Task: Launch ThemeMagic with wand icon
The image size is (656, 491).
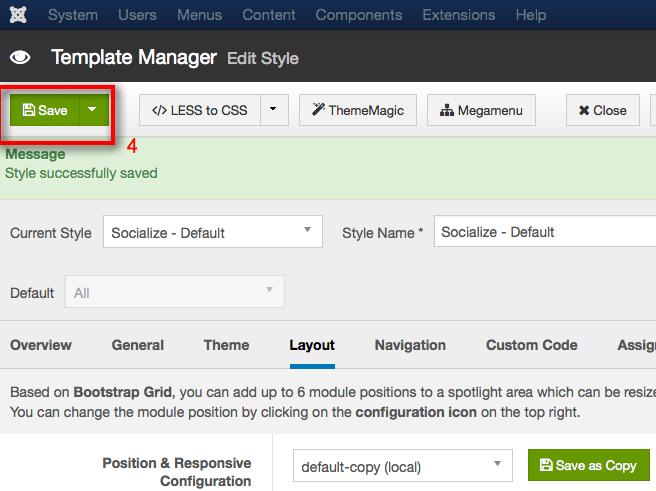Action: point(358,110)
